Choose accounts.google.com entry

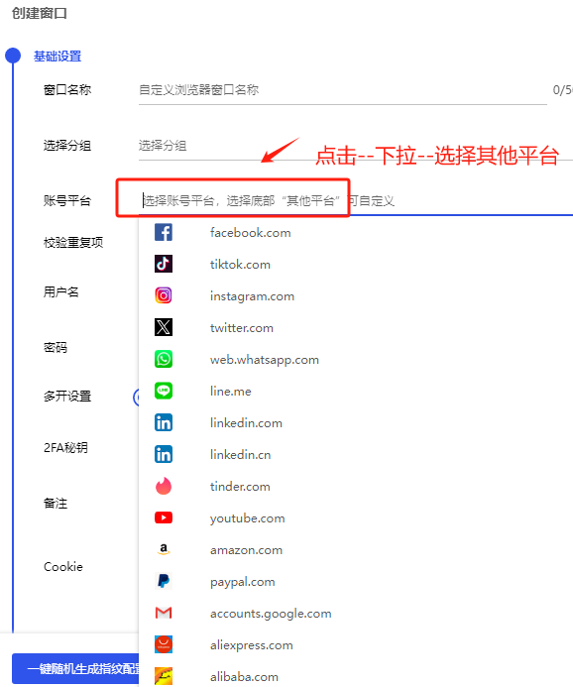click(x=270, y=613)
